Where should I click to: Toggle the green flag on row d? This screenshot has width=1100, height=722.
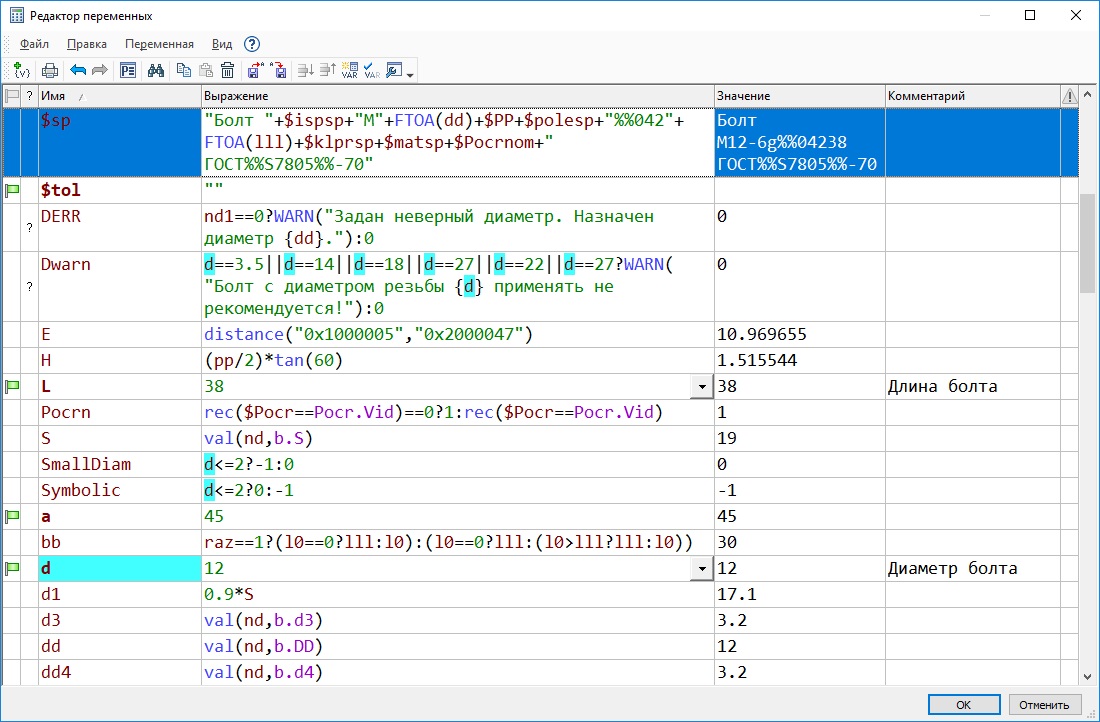[12, 568]
